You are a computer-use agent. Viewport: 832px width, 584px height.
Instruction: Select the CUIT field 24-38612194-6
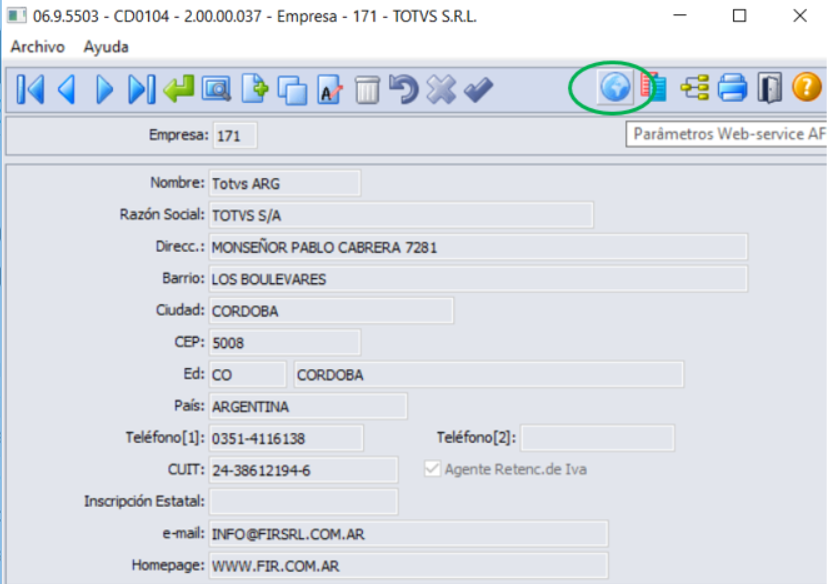coord(304,470)
